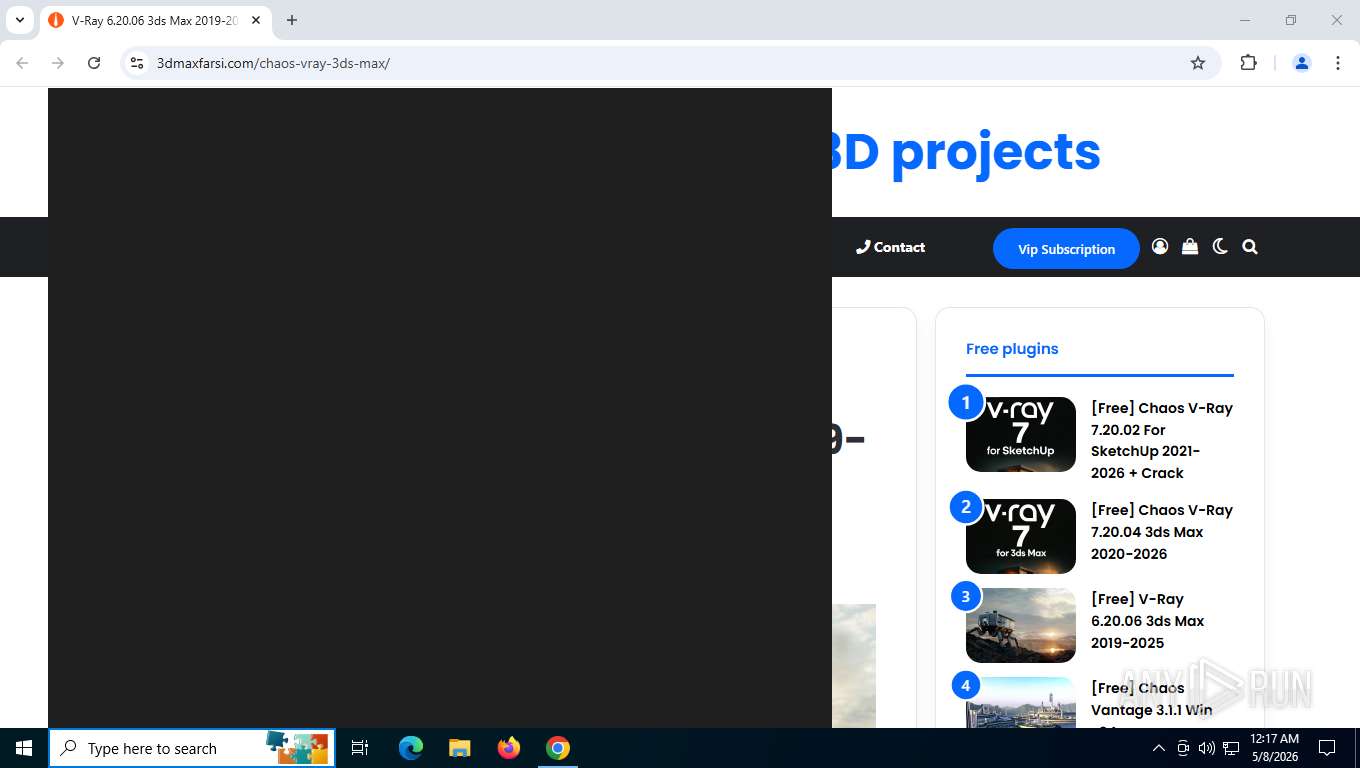The image size is (1360, 768).
Task: Toggle dark mode with the moon icon
Action: [1220, 247]
